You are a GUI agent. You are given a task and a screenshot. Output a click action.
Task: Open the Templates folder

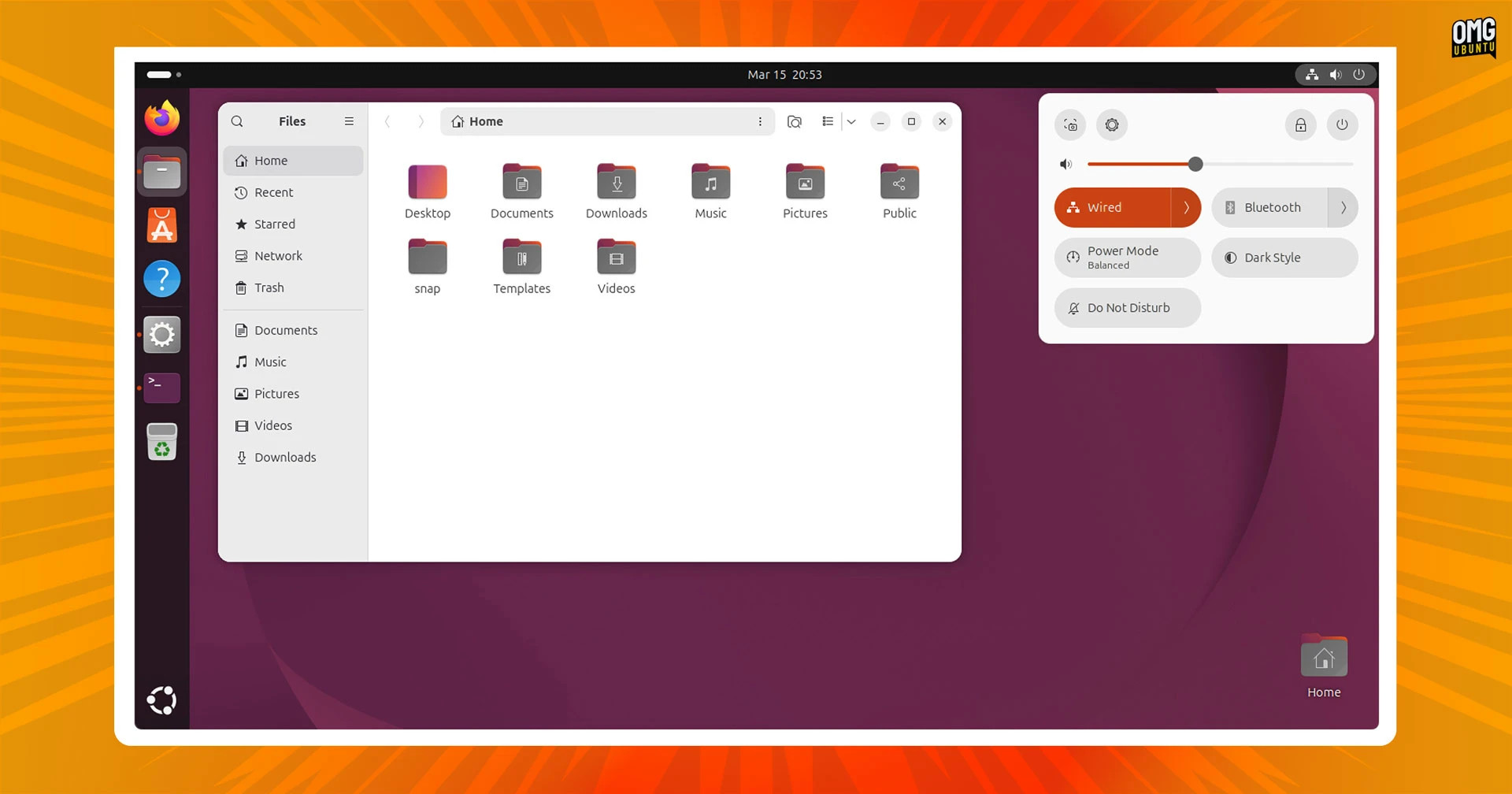pyautogui.click(x=521, y=258)
